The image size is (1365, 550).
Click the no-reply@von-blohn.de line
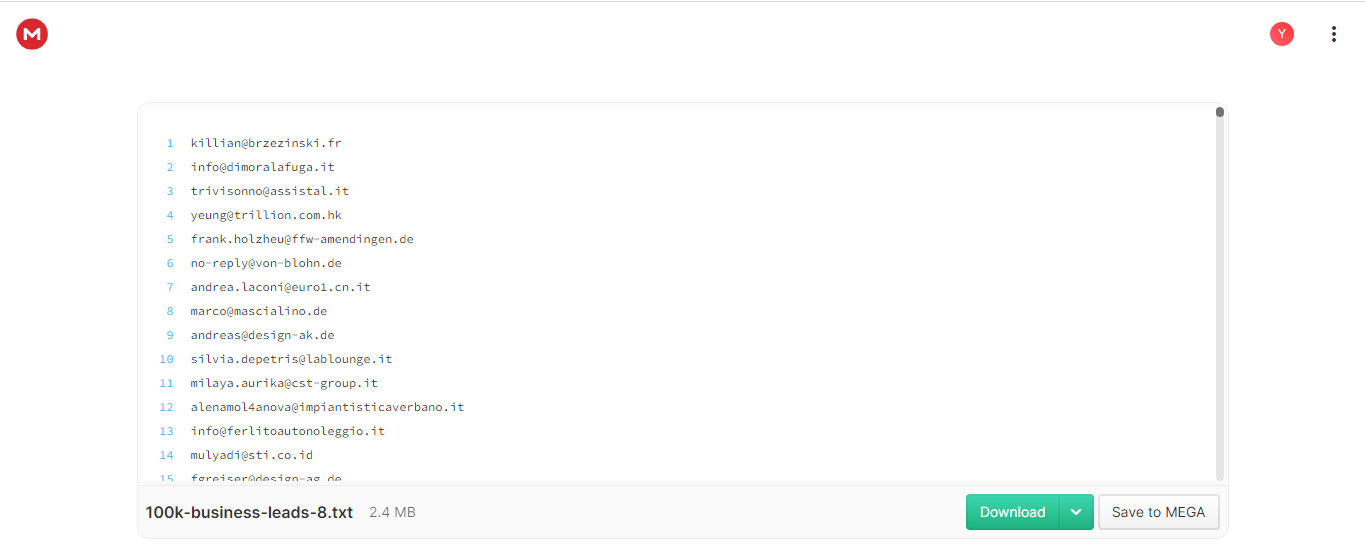(266, 263)
